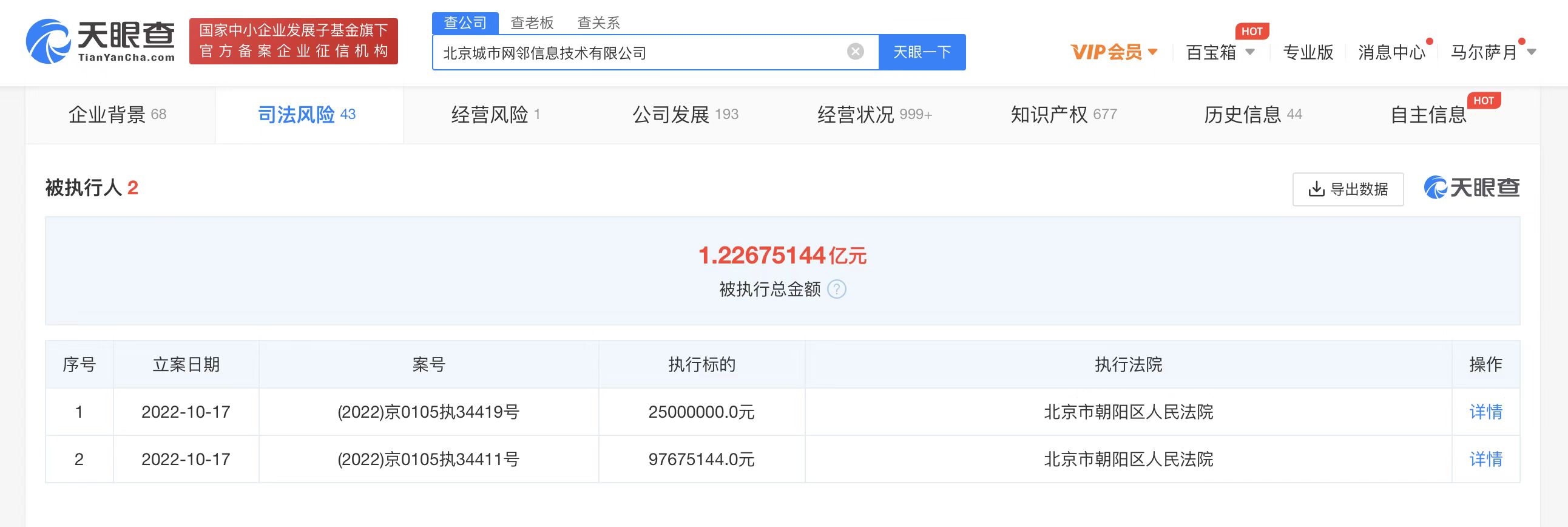The image size is (1568, 527).
Task: Click the 导出数据 export button
Action: click(1348, 189)
